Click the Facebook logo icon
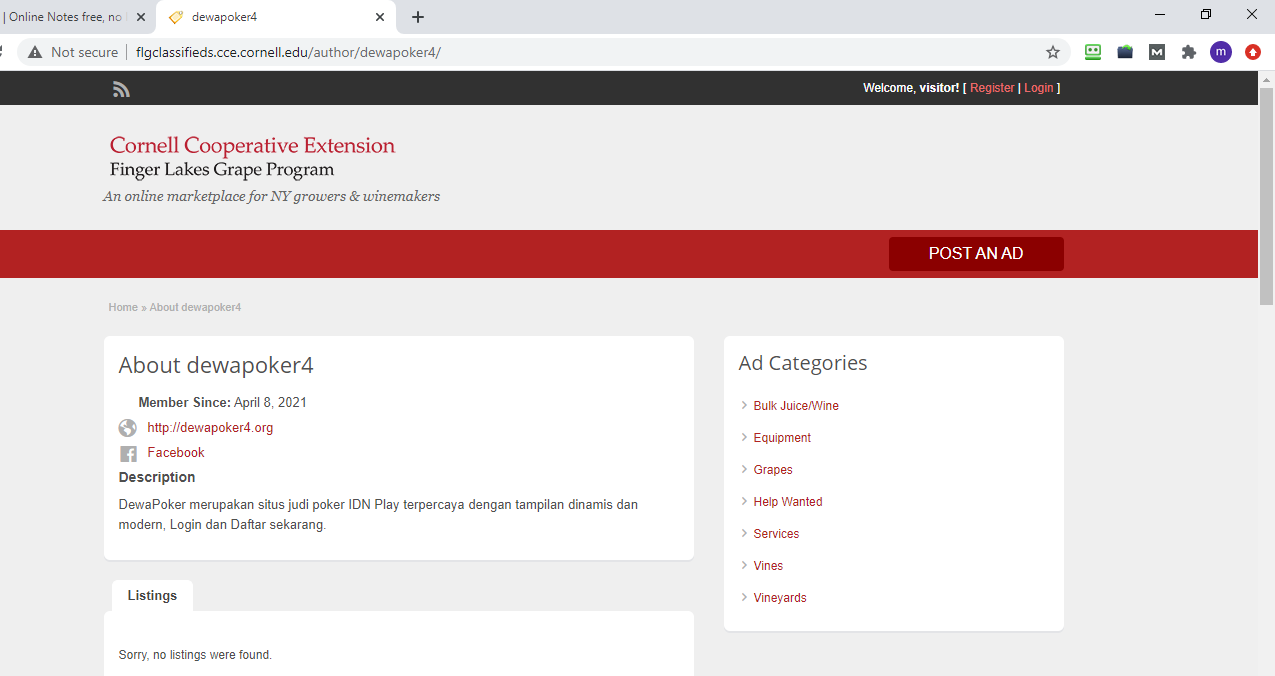This screenshot has width=1275, height=676. pos(128,454)
